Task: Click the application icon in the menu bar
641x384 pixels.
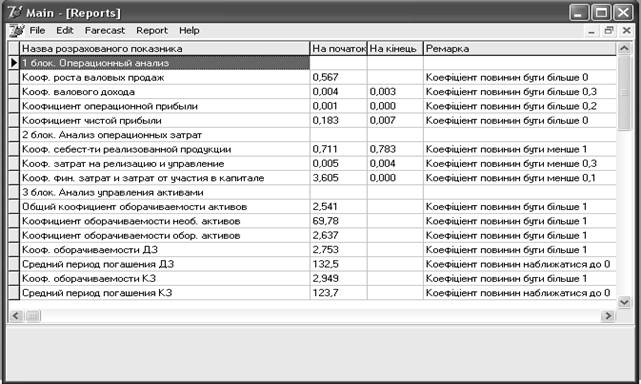Action: 17,31
